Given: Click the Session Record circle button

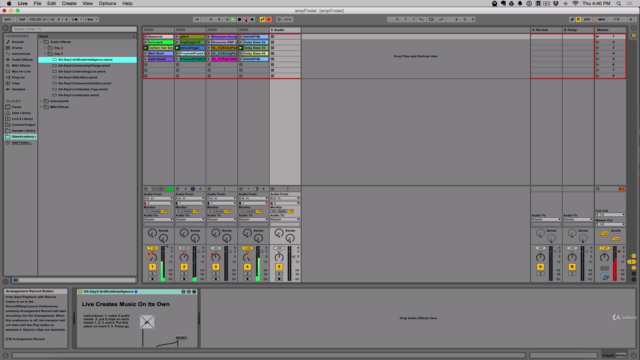Looking at the screenshot, I should coord(279,19).
